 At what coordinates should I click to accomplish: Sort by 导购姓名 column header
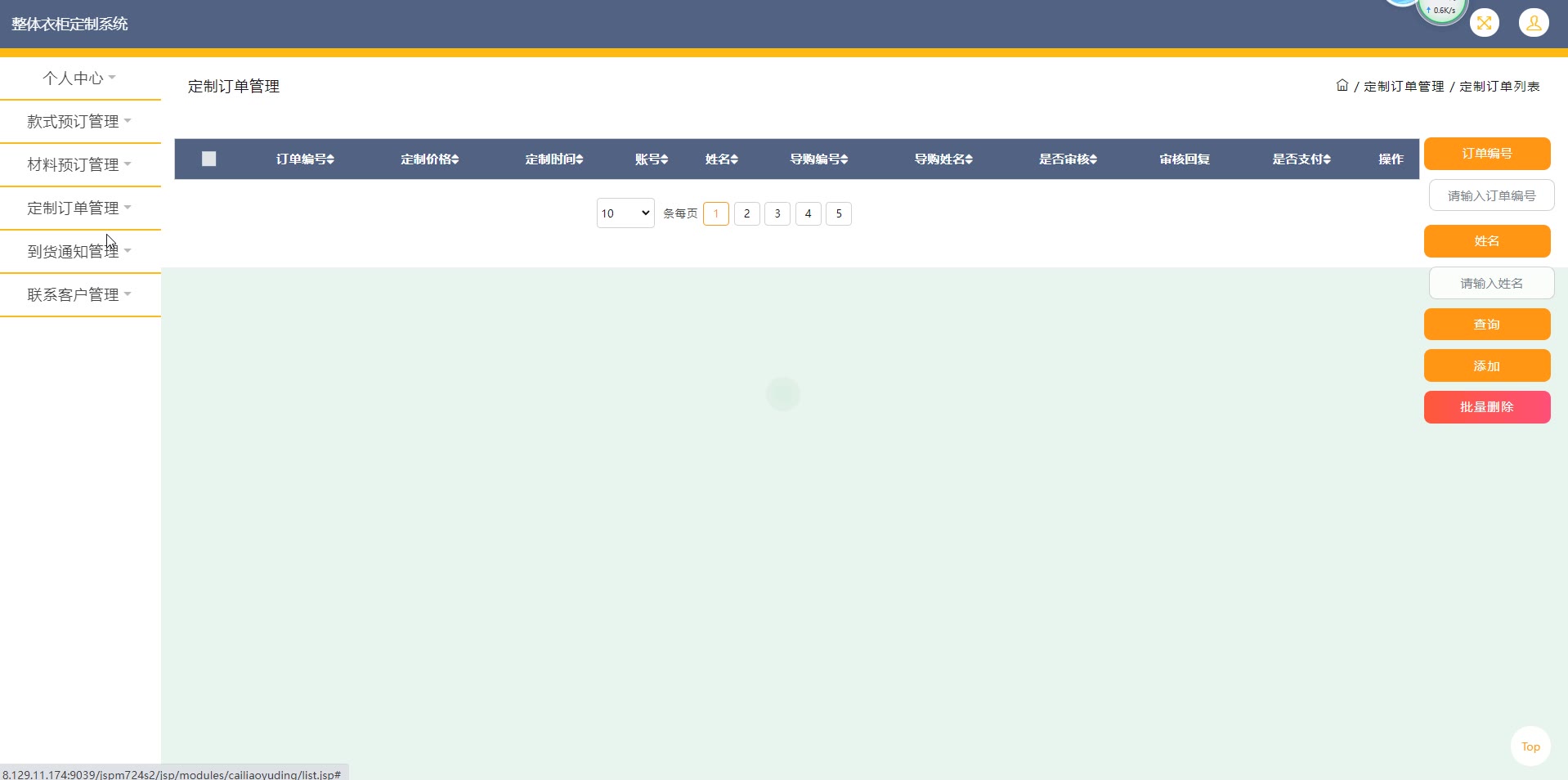(x=943, y=159)
